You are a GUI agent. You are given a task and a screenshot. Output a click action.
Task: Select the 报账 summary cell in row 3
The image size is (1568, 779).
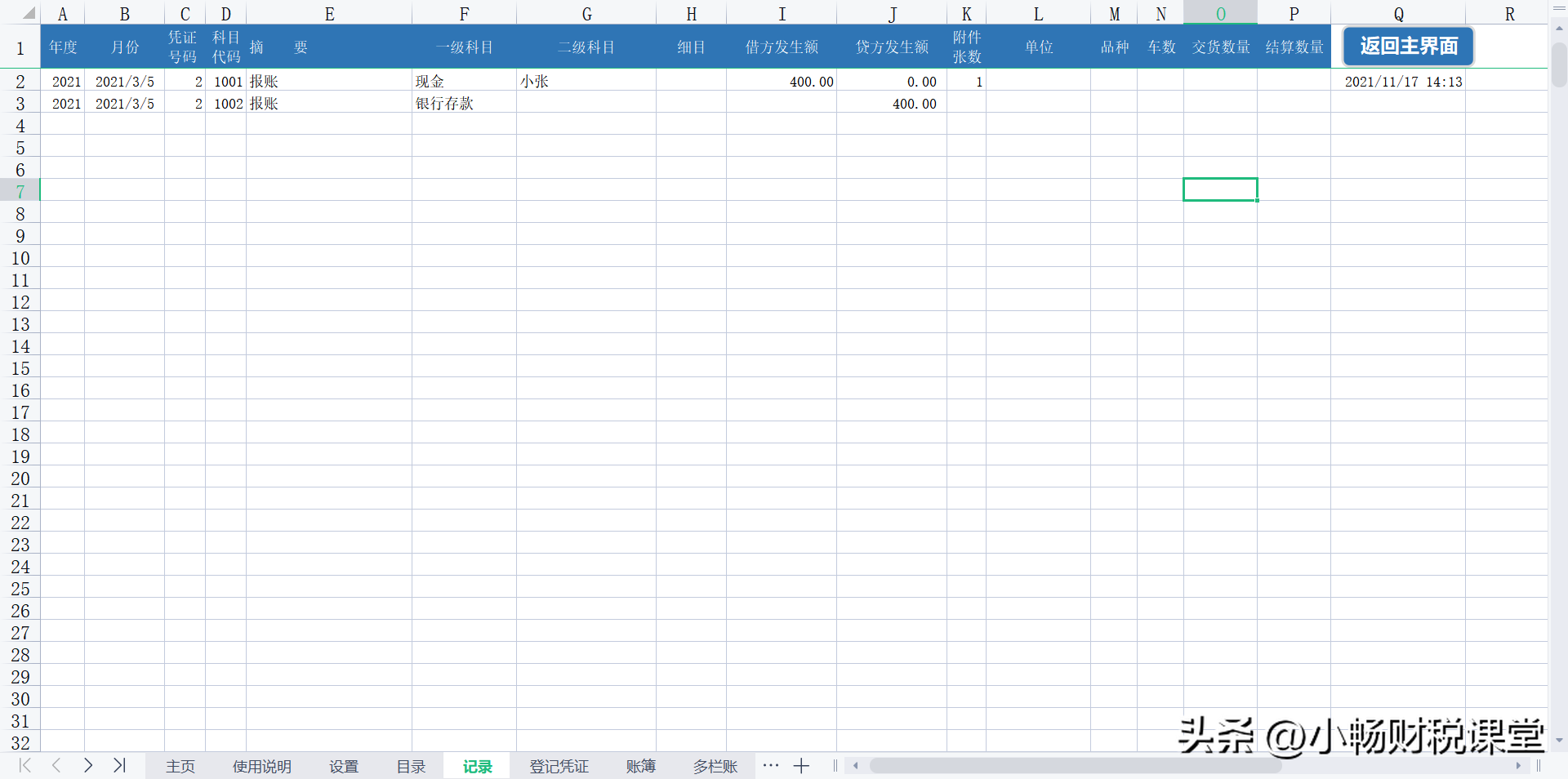click(x=329, y=103)
